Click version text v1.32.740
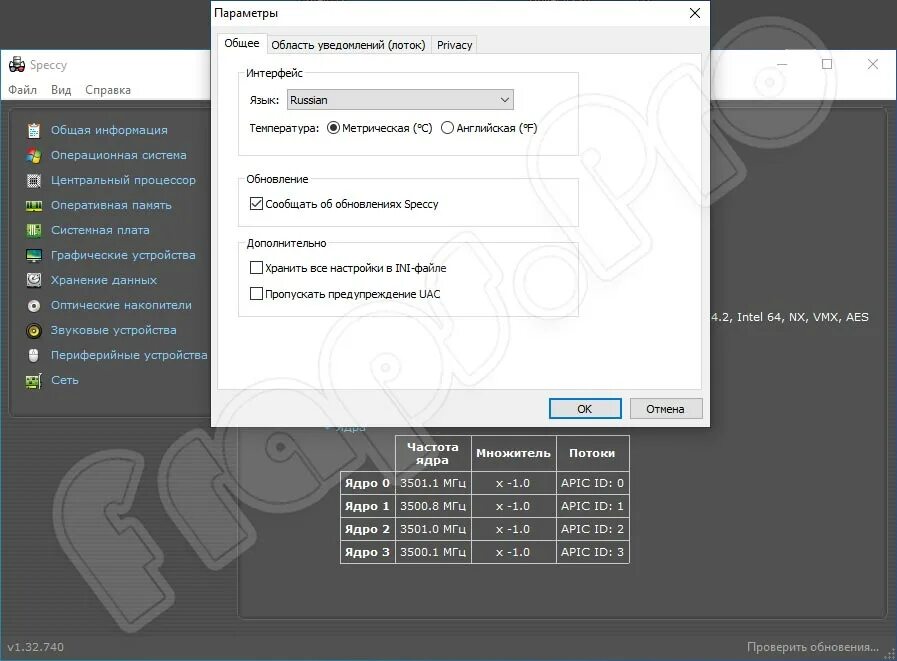This screenshot has height=661, width=897. [x=35, y=647]
